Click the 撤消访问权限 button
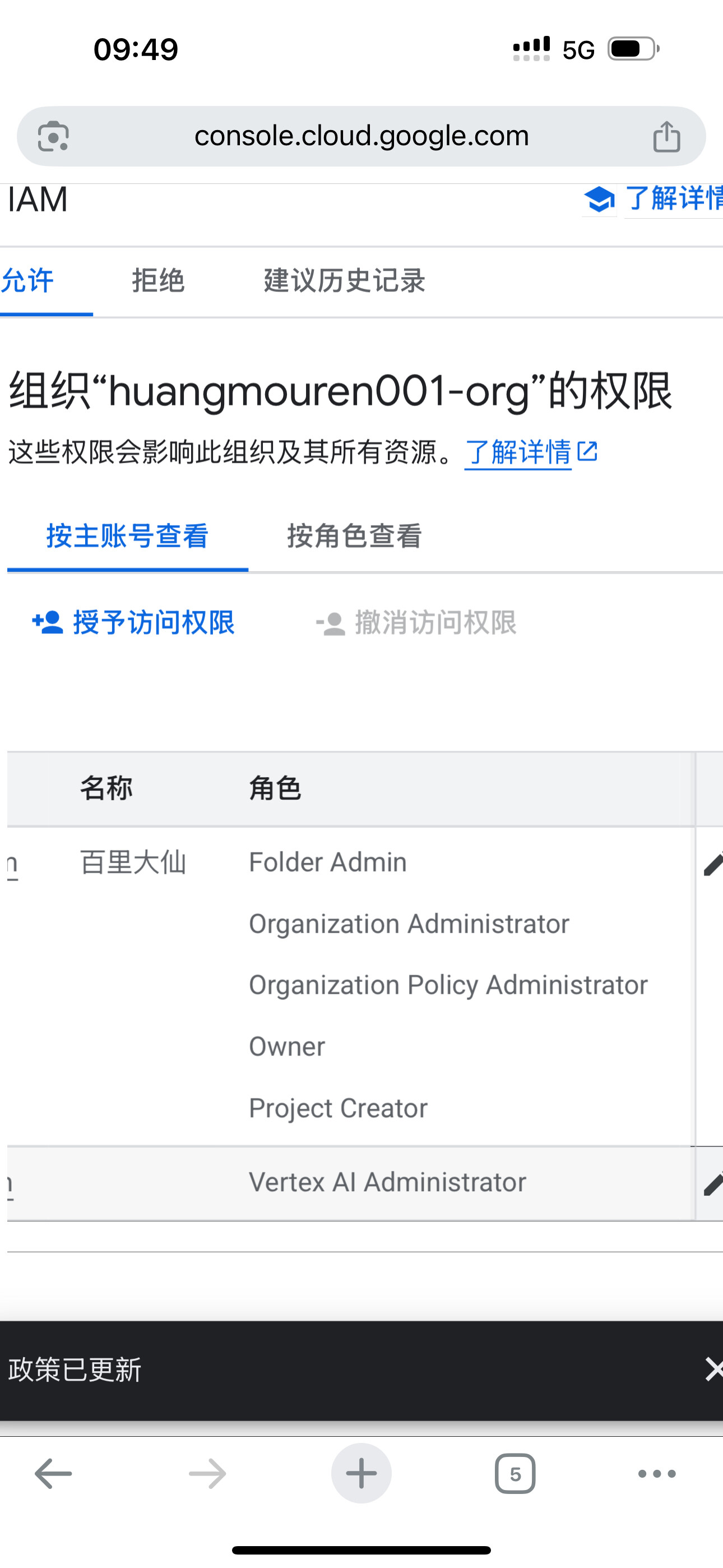The width and height of the screenshot is (723, 1568). tap(416, 622)
